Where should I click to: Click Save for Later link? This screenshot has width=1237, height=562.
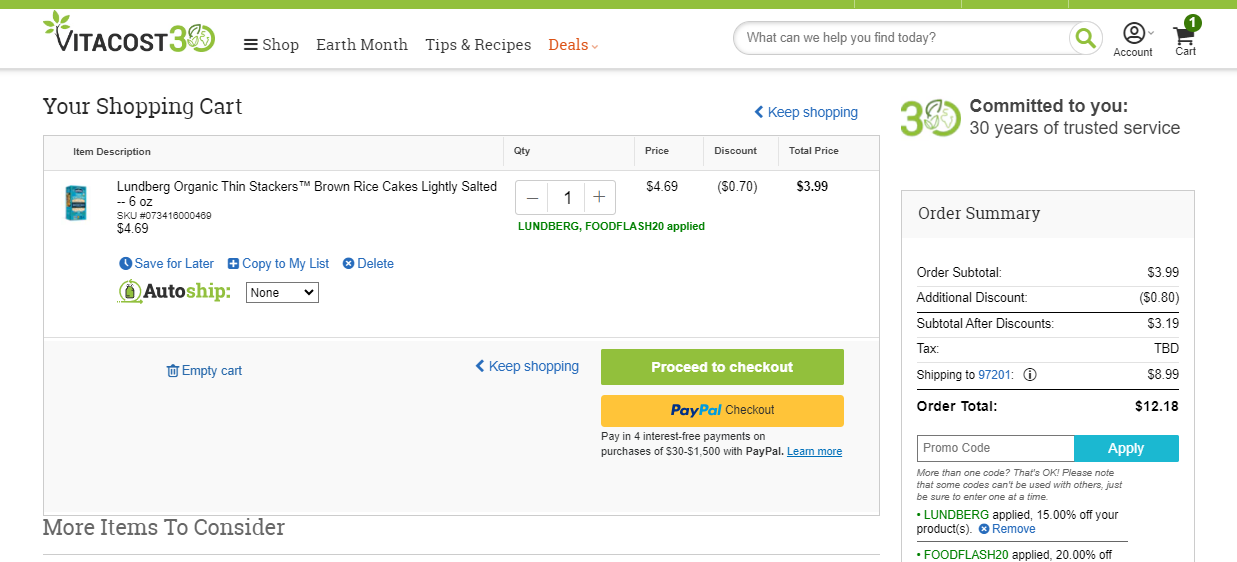click(166, 264)
